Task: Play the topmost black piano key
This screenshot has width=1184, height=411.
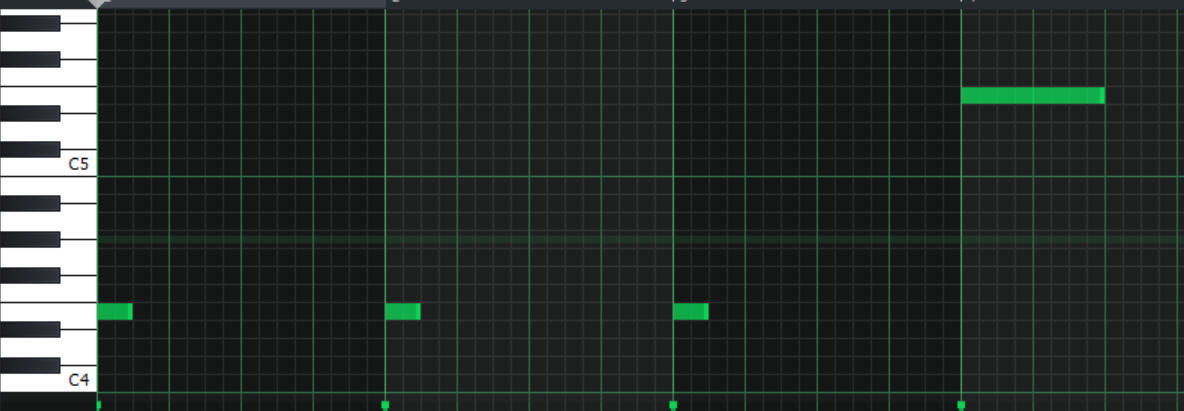Action: click(30, 23)
